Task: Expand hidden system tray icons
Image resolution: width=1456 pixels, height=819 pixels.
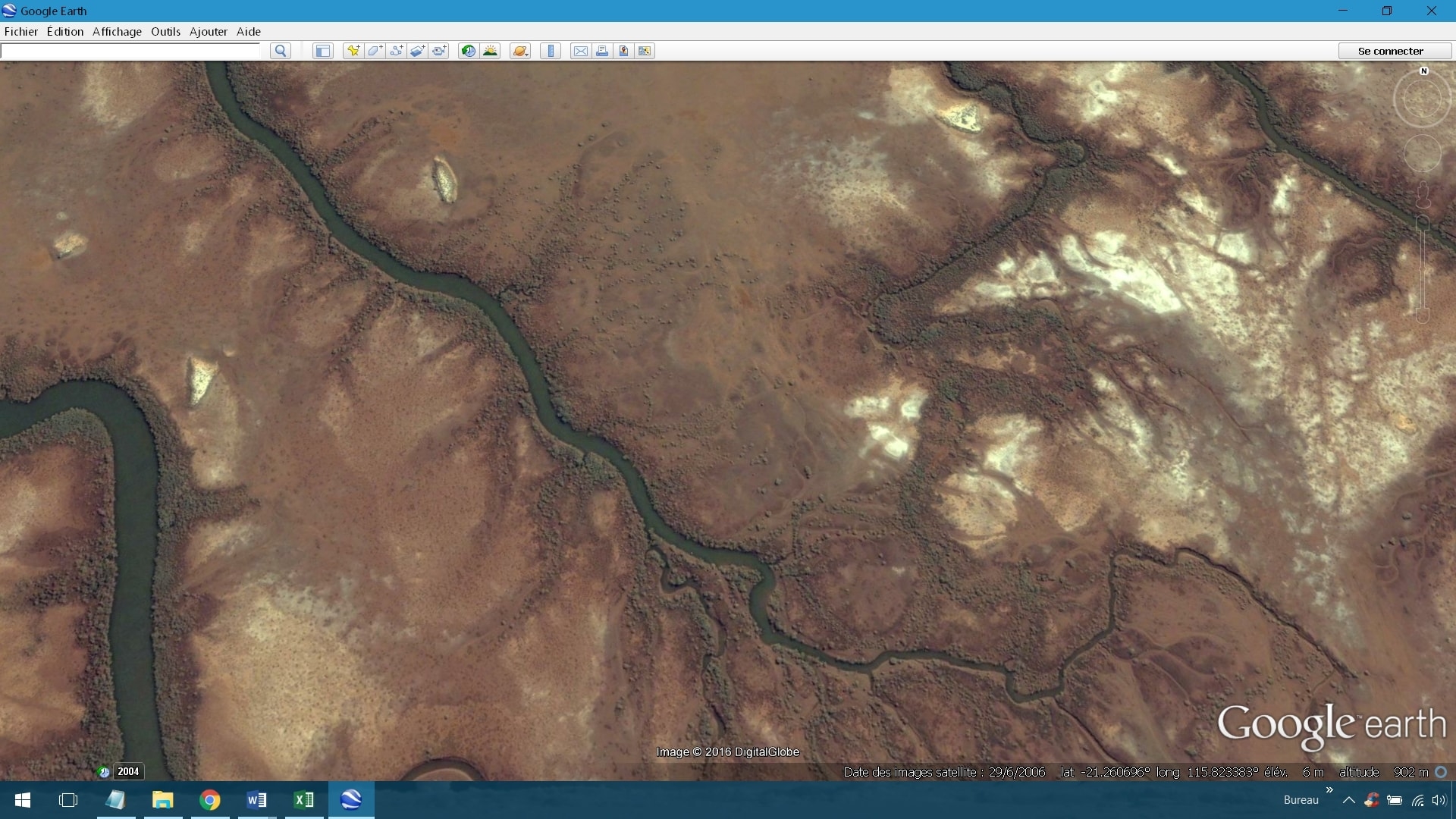Action: [1348, 800]
